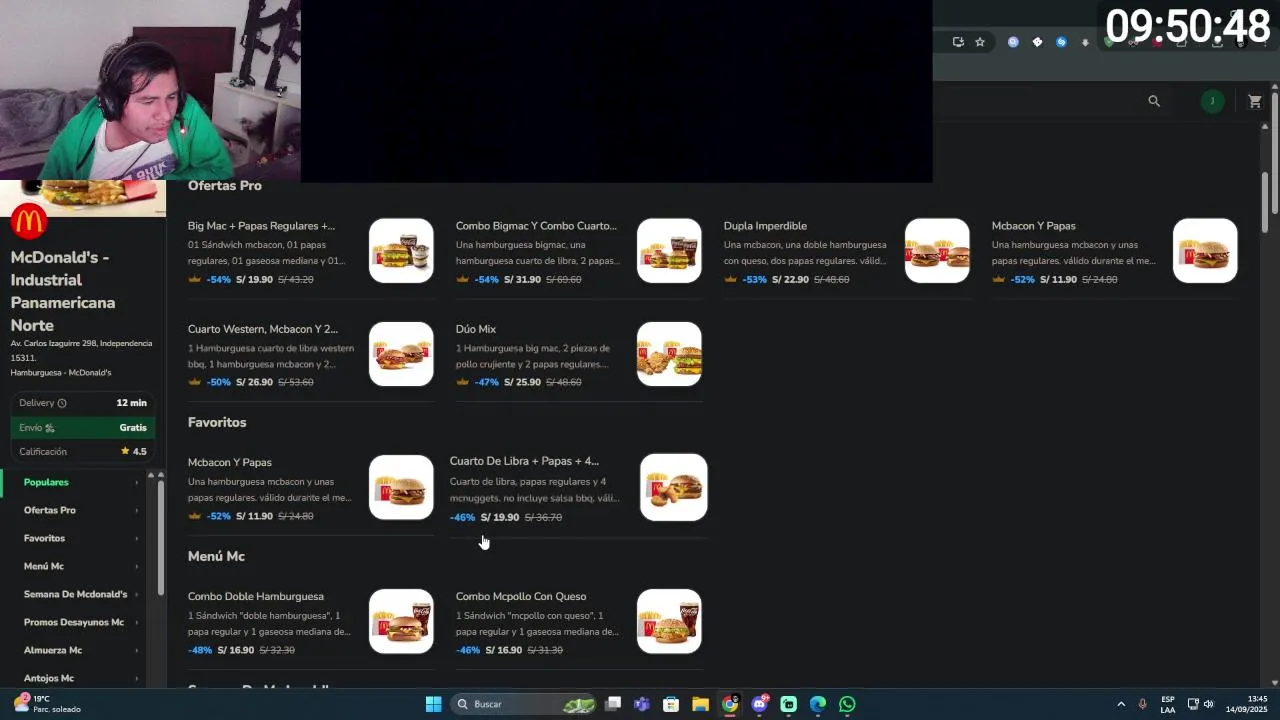
Task: Open Combo Doble Hamburguesa item
Action: coord(311,622)
